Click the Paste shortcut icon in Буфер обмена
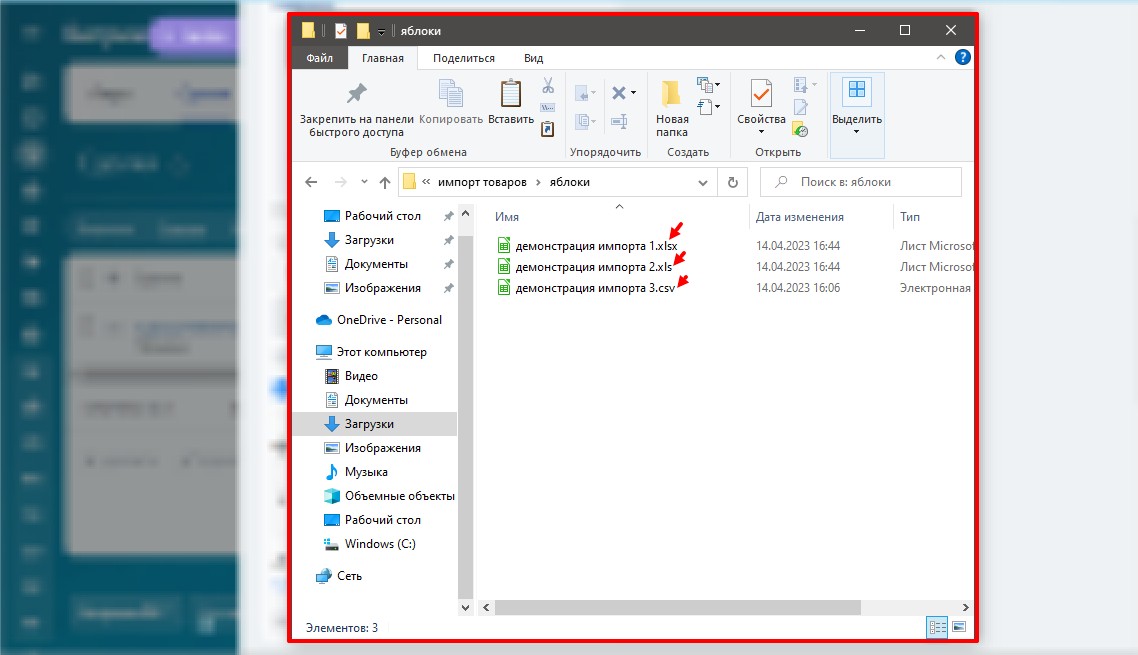The width and height of the screenshot is (1138, 655). click(x=548, y=129)
